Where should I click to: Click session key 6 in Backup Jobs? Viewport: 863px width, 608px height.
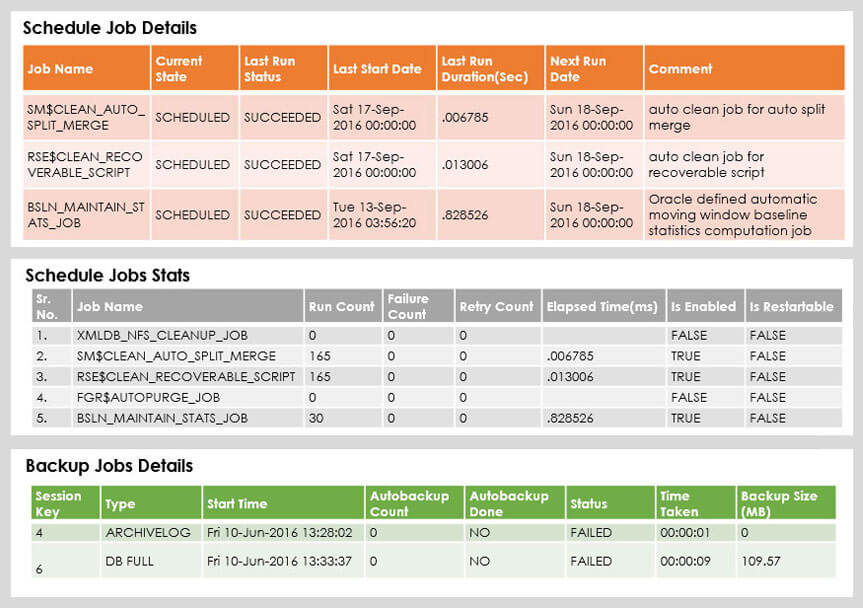tap(39, 569)
